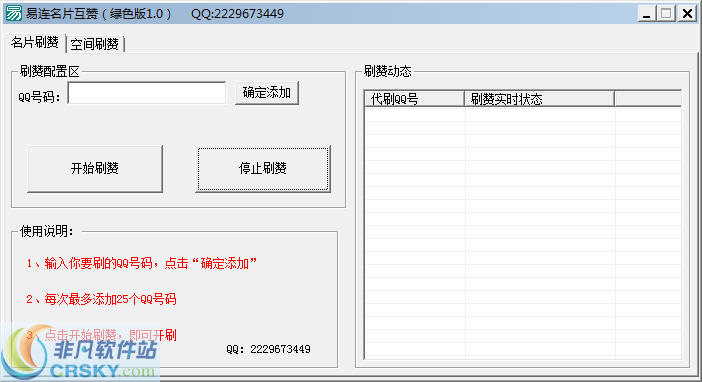Click the app icon in the title bar
702x382 pixels.
tap(13, 13)
